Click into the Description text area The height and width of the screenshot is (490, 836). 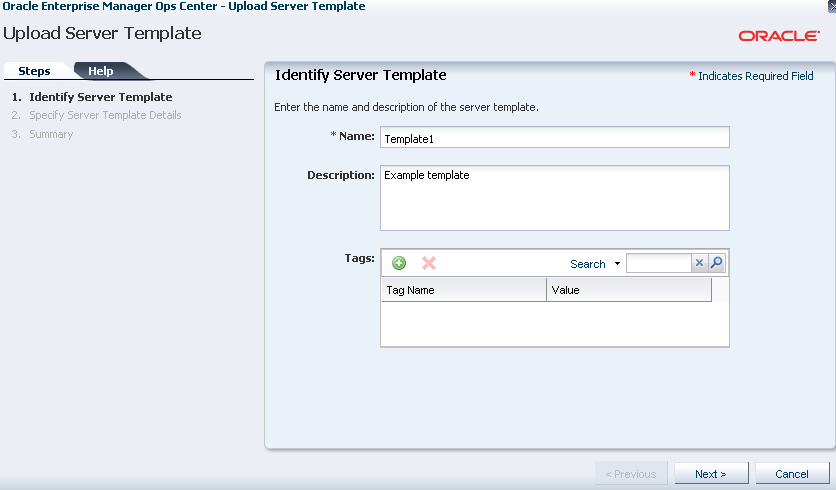click(554, 198)
